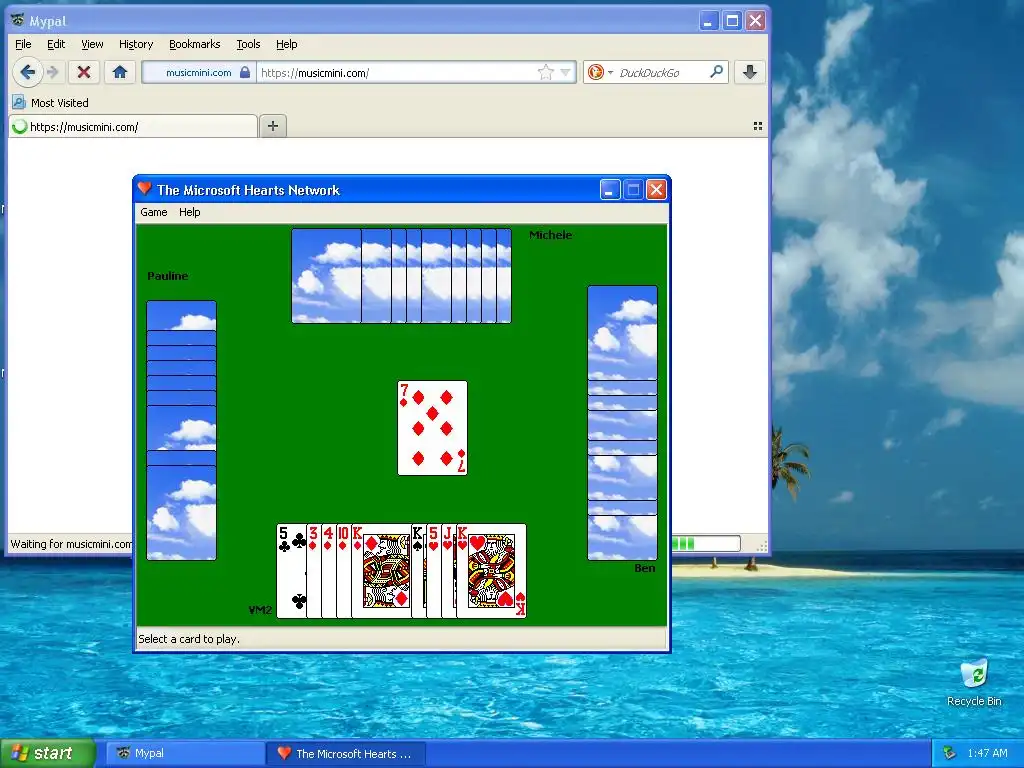Click Pauline's face-down card hand
Viewport: 1024px width, 768px height.
pyautogui.click(x=182, y=430)
